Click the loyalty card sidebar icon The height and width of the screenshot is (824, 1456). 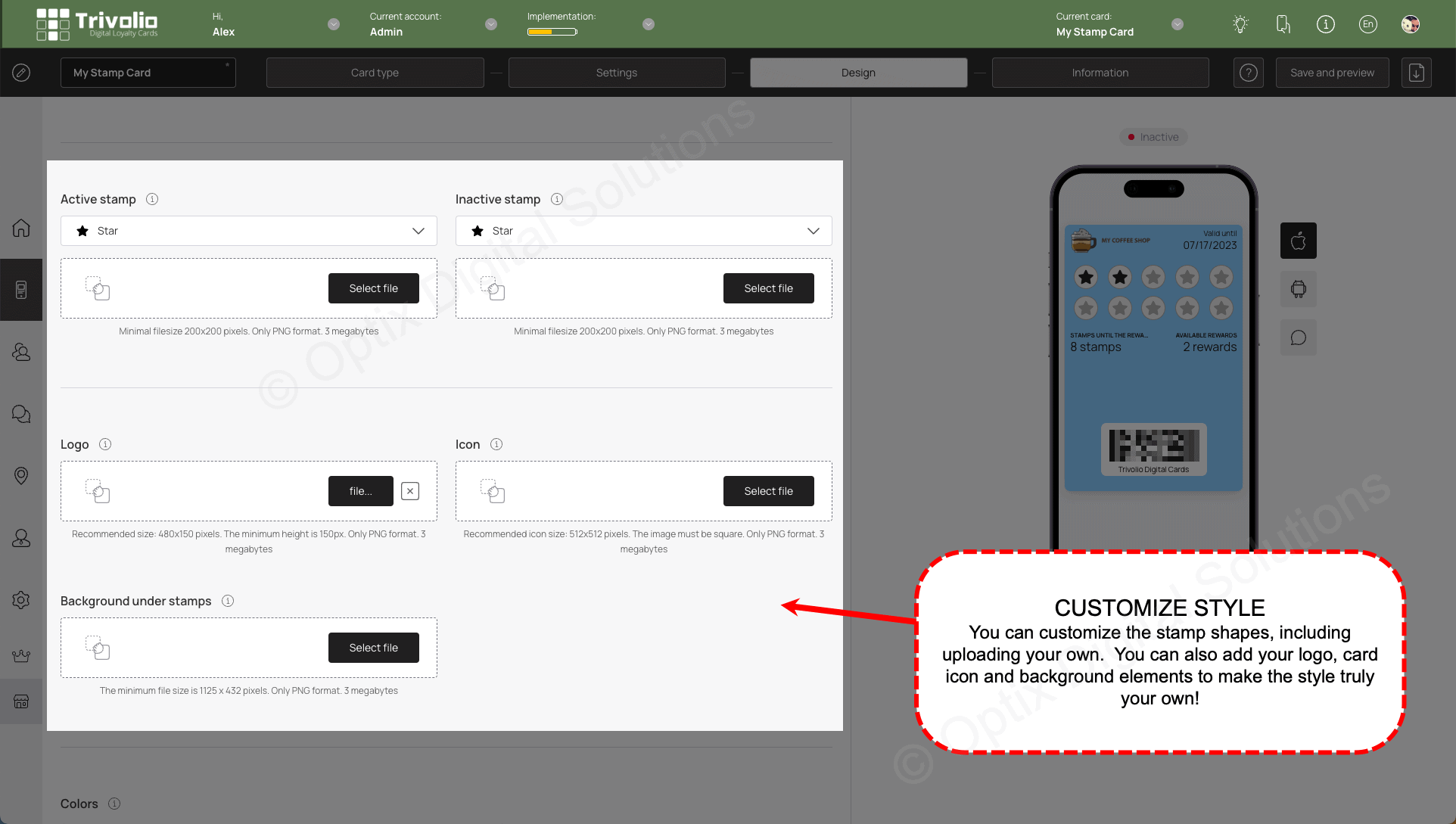pos(22,290)
